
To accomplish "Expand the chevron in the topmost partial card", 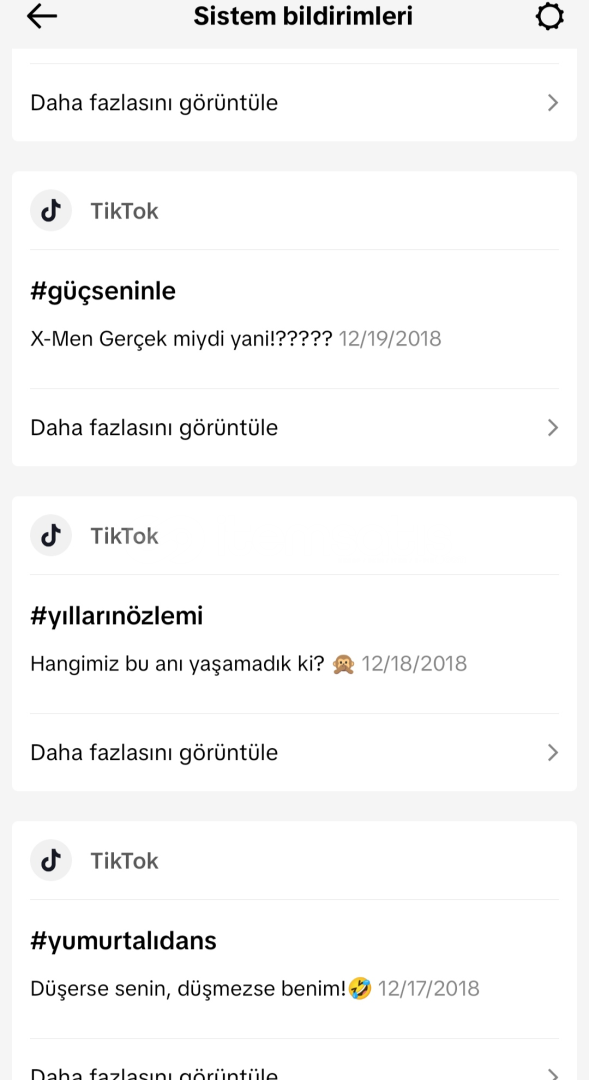I will [x=552, y=103].
